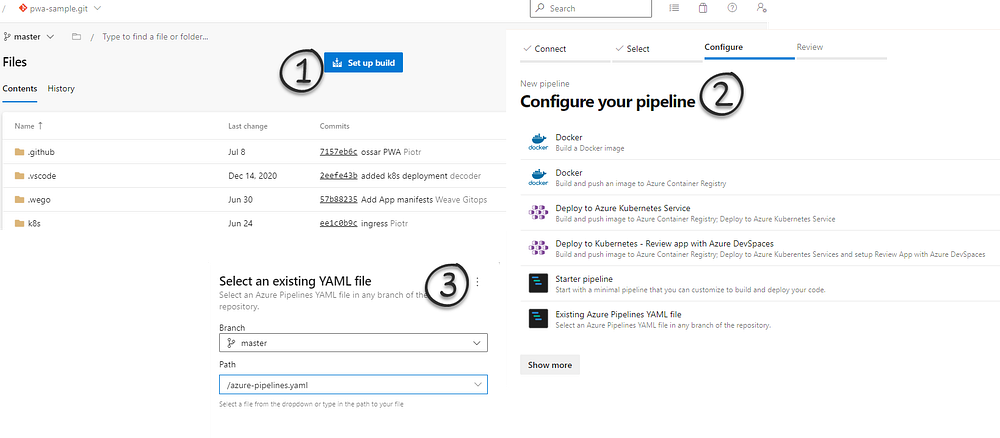The width and height of the screenshot is (1000, 438).
Task: Open the marketplace shopping bag icon
Action: point(703,8)
